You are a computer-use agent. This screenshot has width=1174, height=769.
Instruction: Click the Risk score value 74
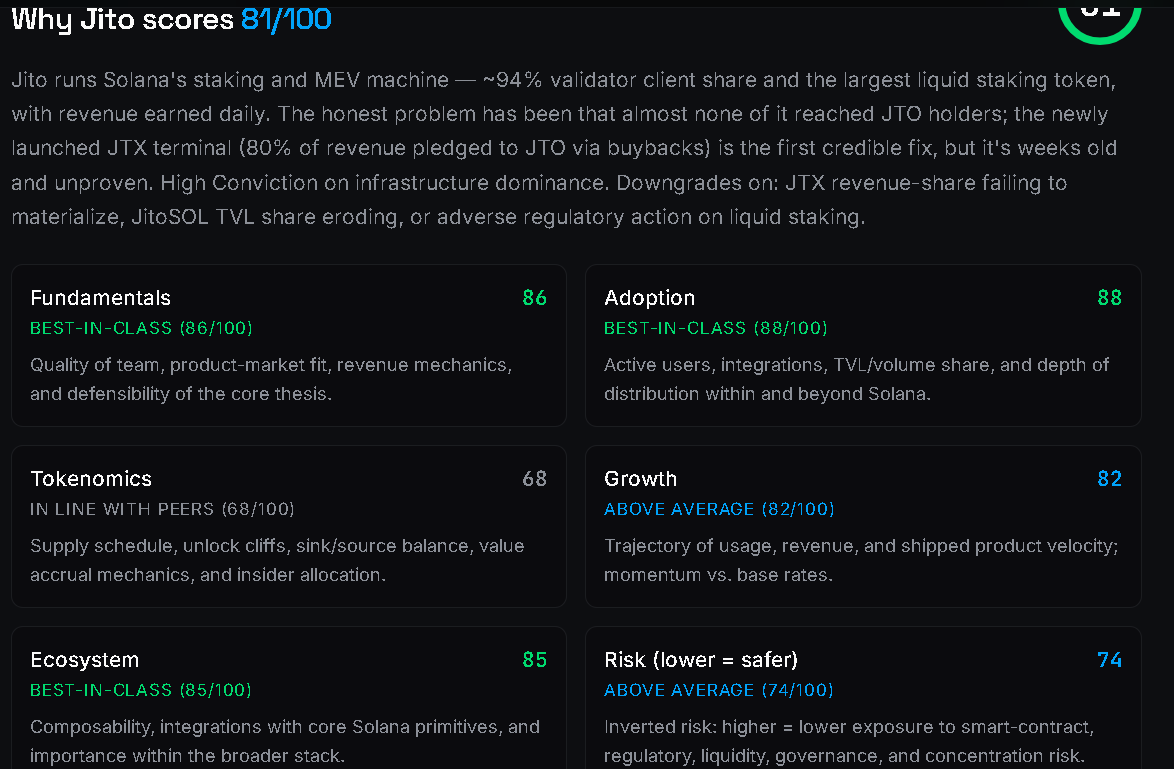pos(1110,660)
